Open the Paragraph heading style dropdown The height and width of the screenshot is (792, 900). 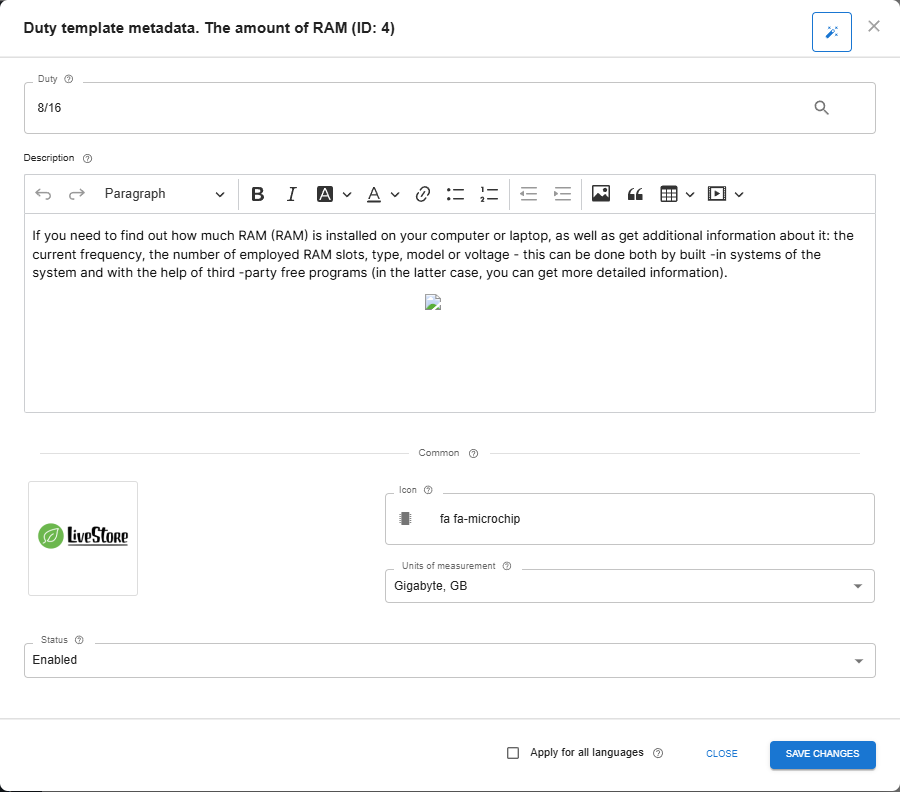pos(164,194)
